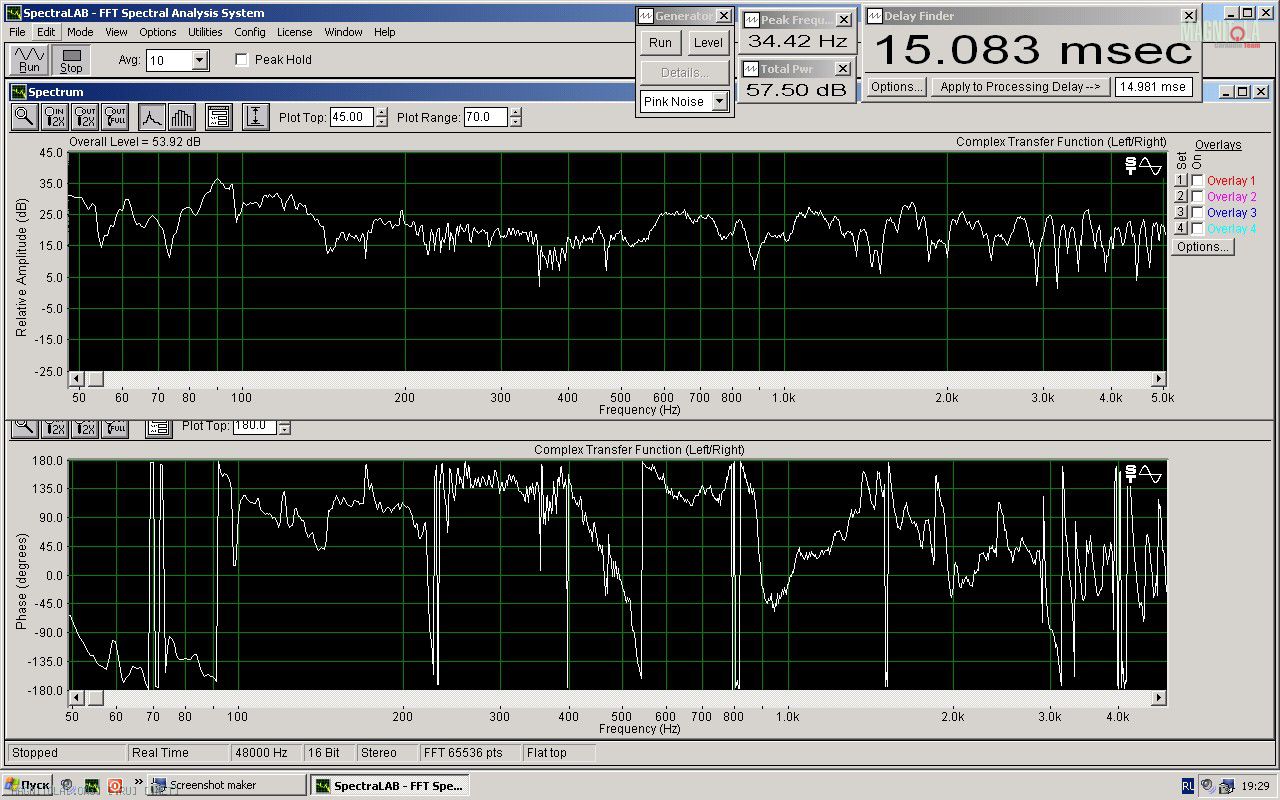Open the Utilities menu
The height and width of the screenshot is (800, 1280).
(x=205, y=32)
